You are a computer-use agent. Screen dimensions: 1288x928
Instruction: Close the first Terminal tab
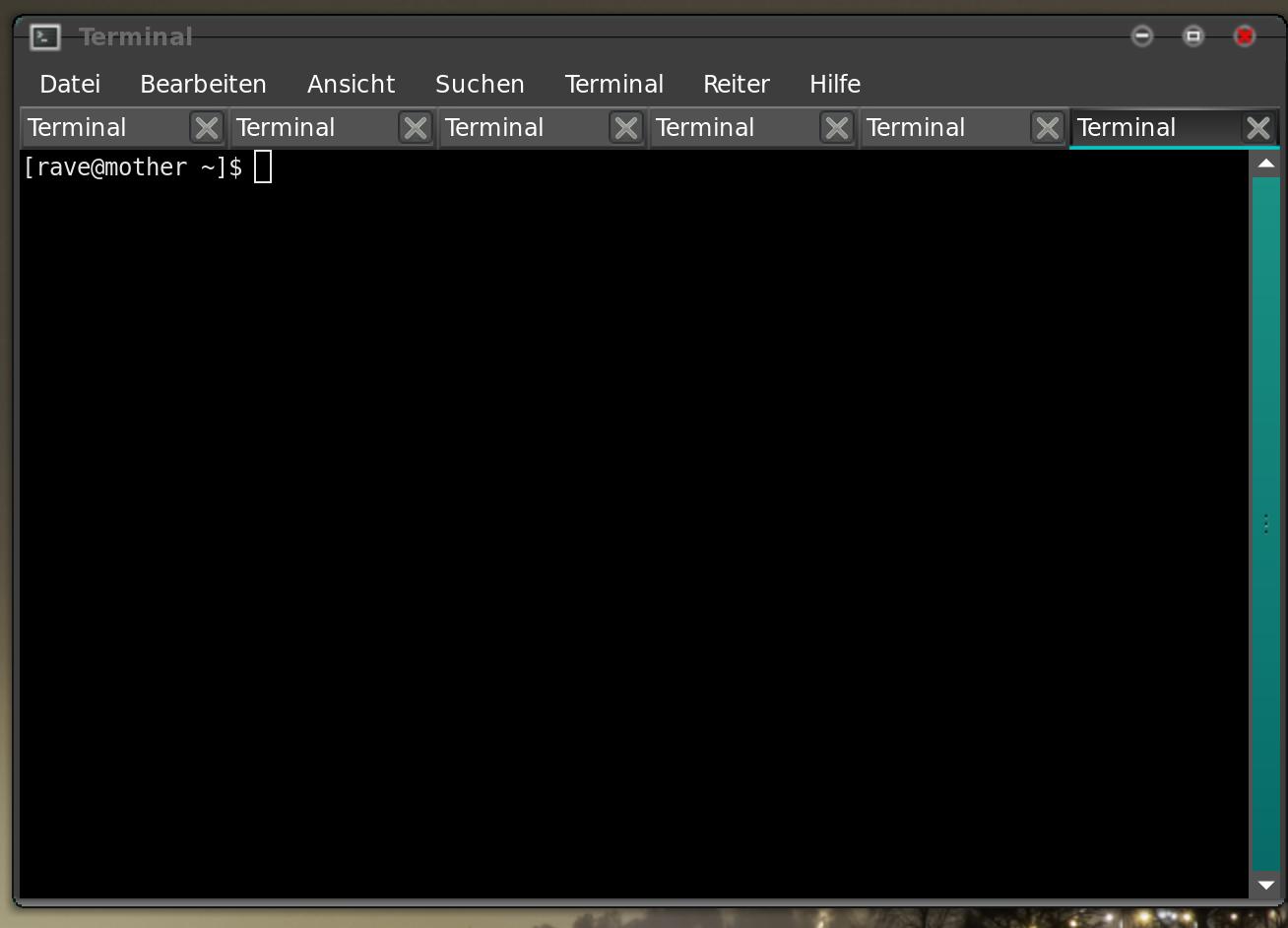click(x=206, y=126)
